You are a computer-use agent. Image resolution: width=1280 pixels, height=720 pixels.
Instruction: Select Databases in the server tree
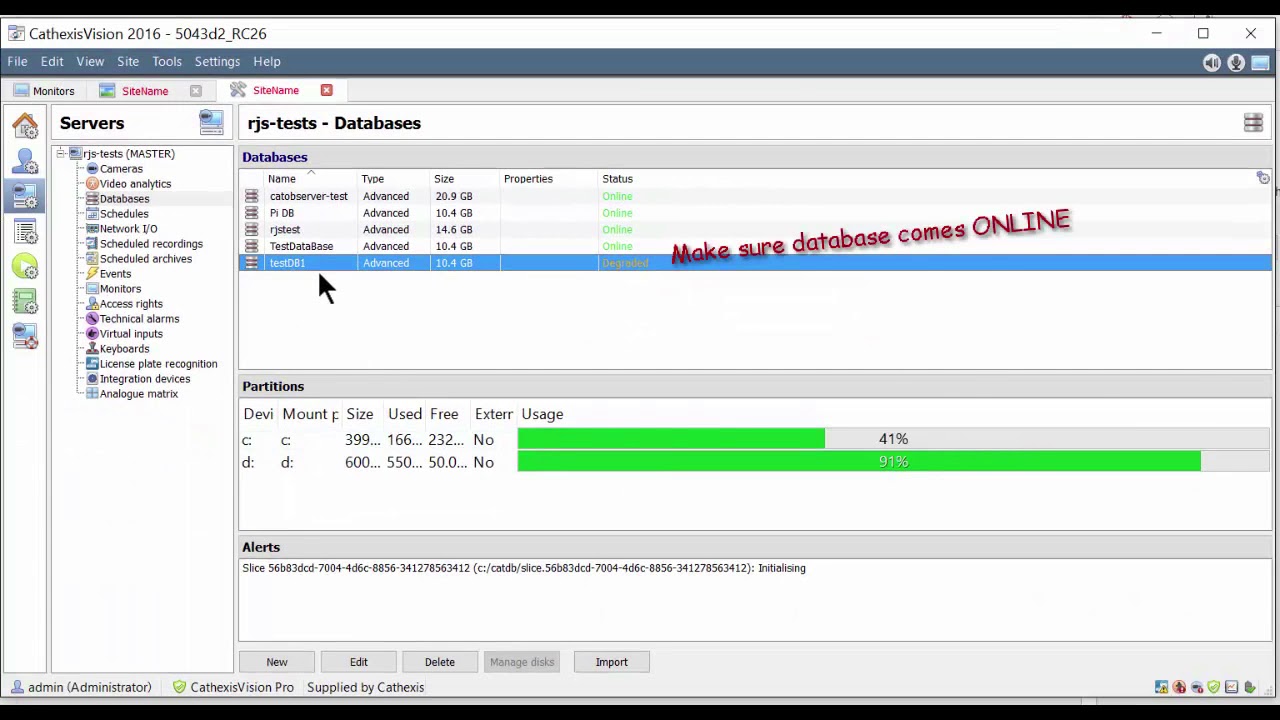click(124, 199)
